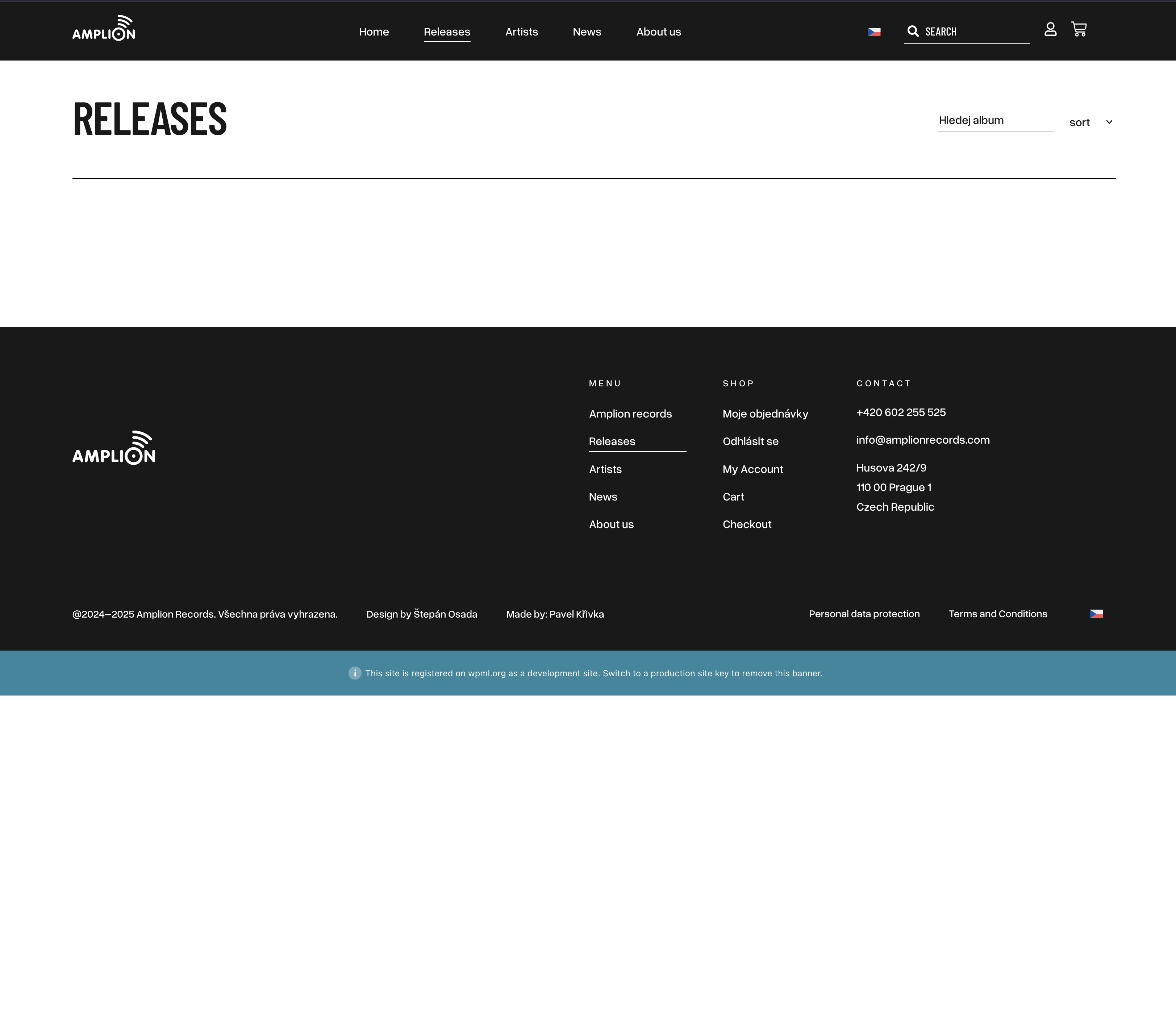Click the magnifier search icon in header
This screenshot has height=1017, width=1176.
pos(913,31)
